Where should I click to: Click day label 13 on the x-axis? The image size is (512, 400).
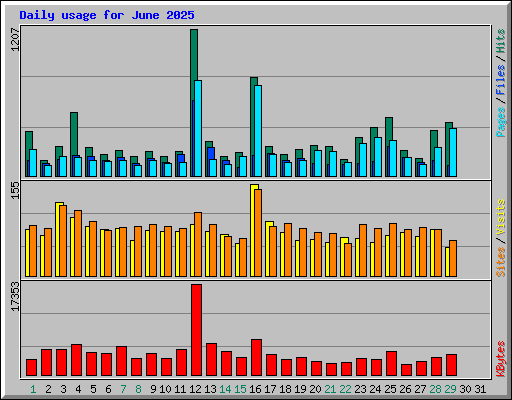210,389
